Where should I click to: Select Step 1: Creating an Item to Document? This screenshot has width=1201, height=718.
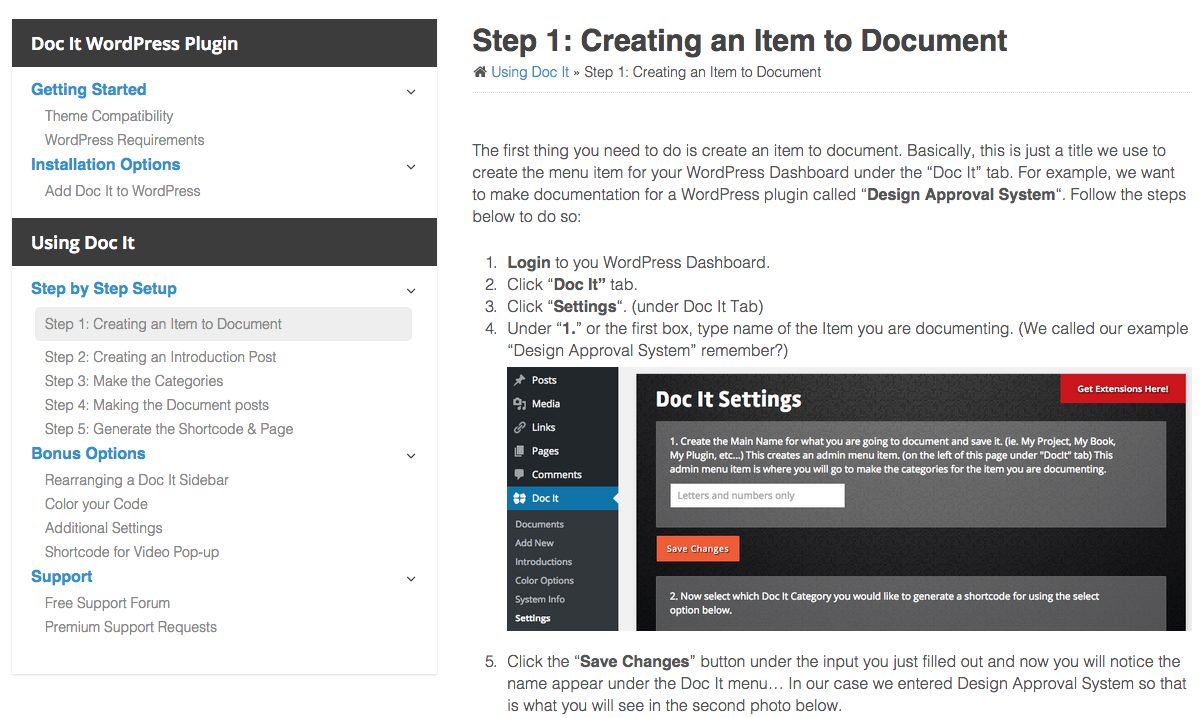point(223,324)
